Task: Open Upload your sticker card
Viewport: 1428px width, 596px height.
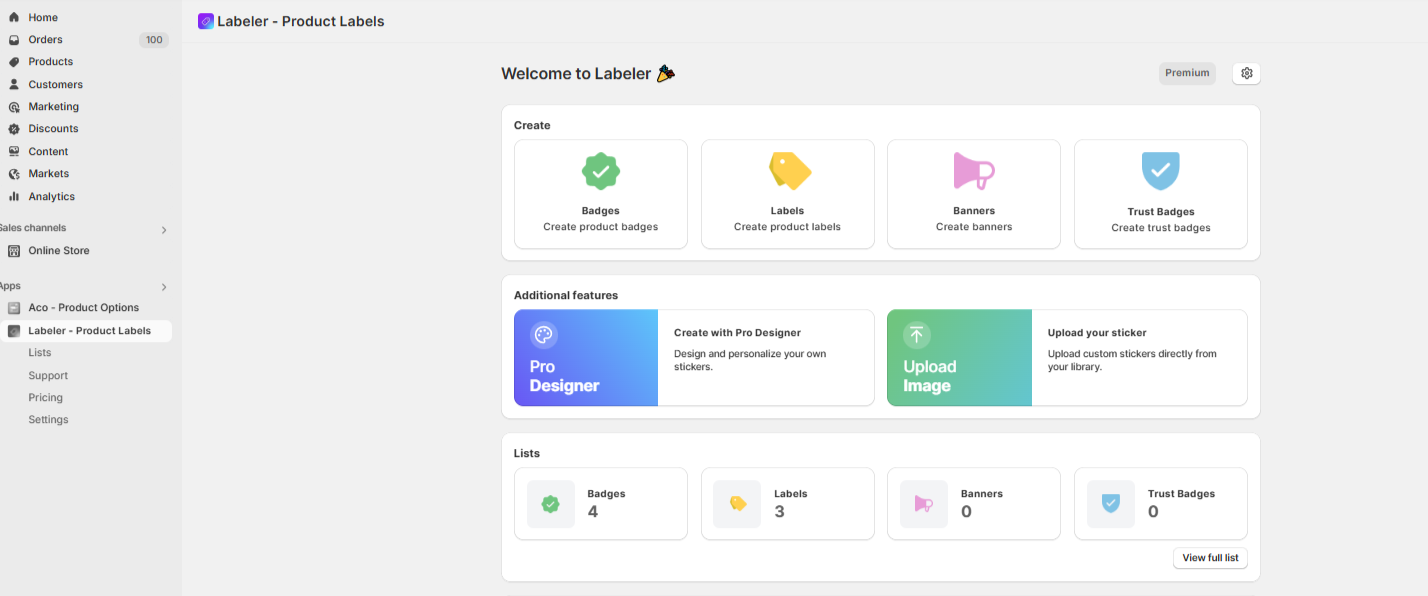Action: tap(1067, 358)
